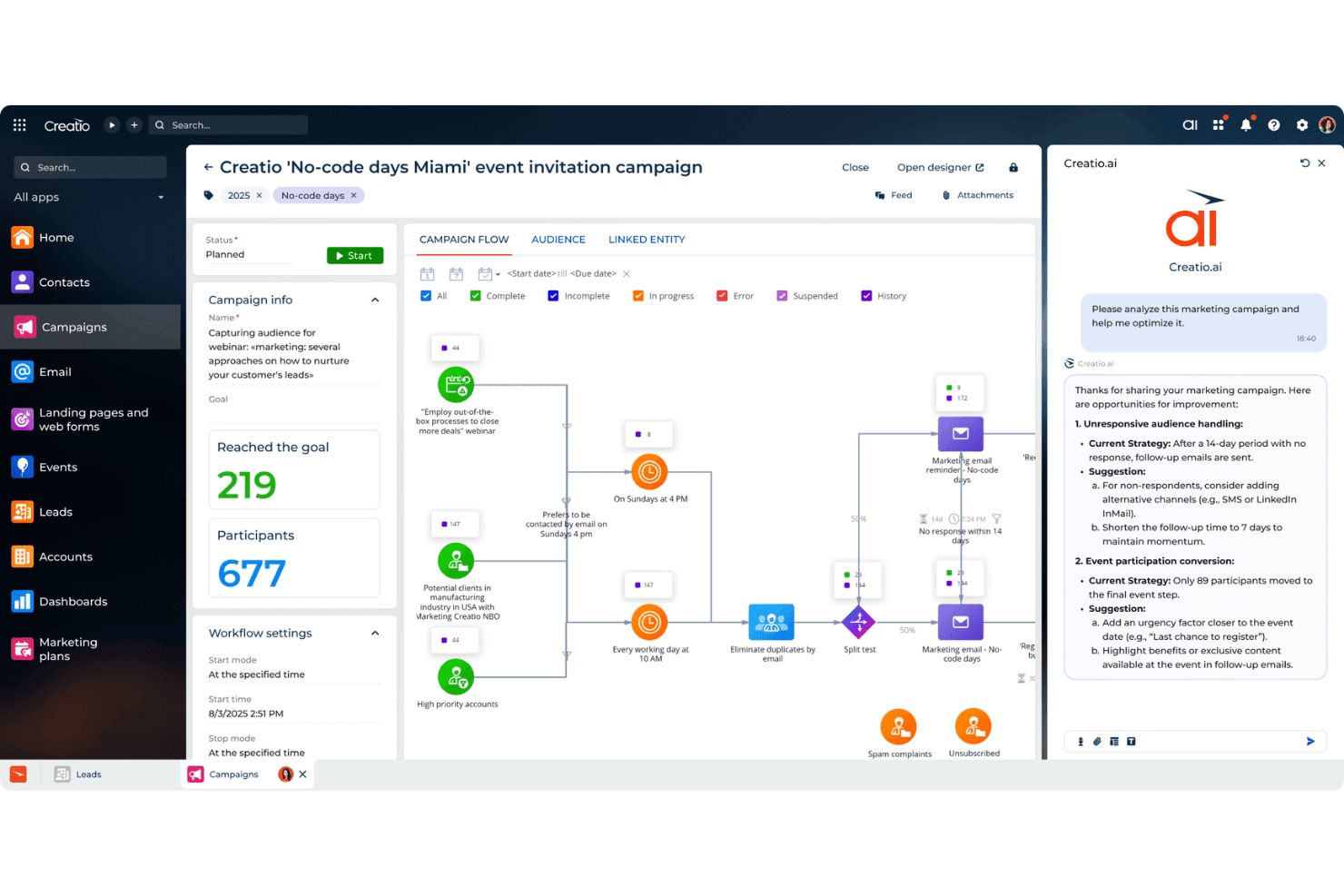The image size is (1344, 896).
Task: Click Open designer
Action: point(940,167)
